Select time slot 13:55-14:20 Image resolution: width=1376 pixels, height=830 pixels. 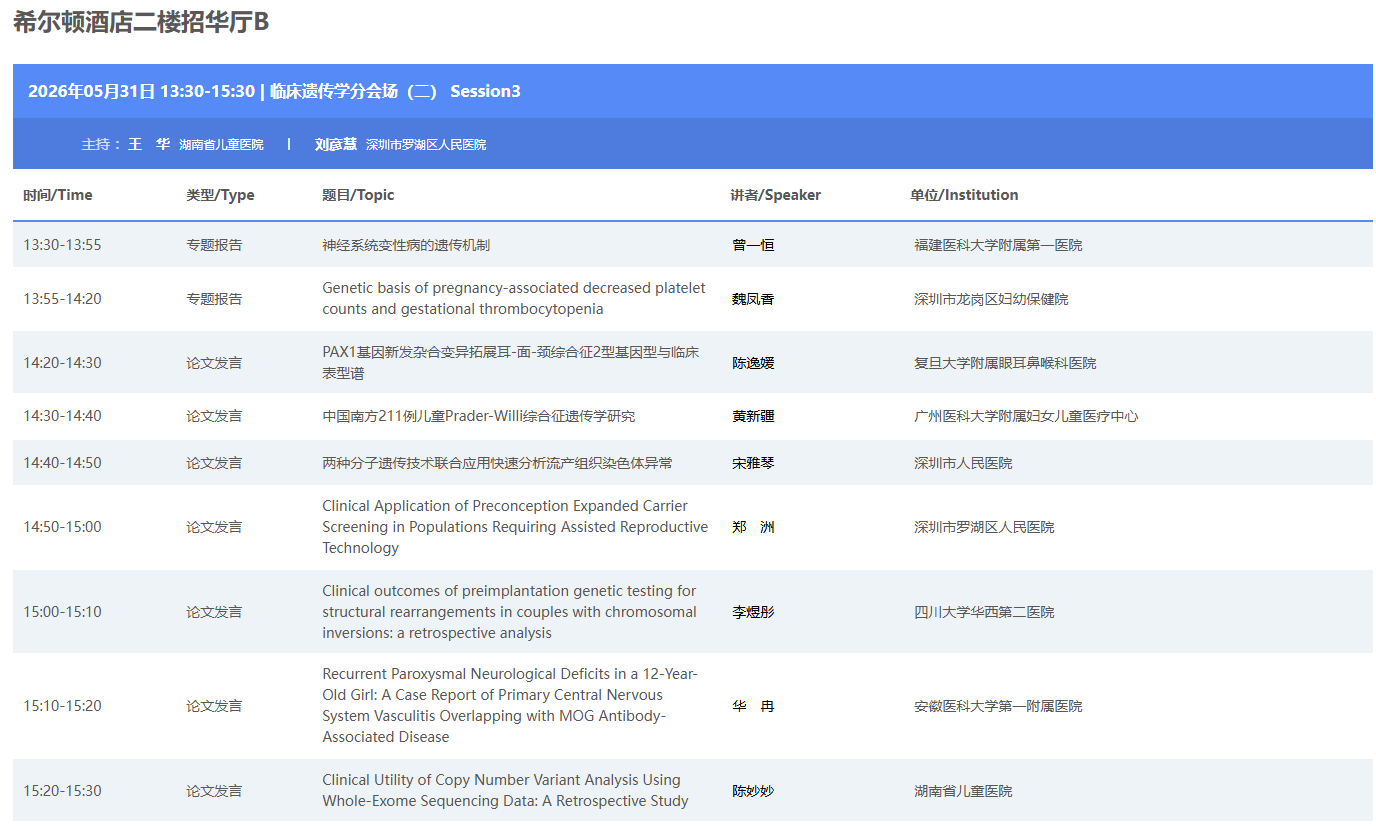(x=62, y=299)
